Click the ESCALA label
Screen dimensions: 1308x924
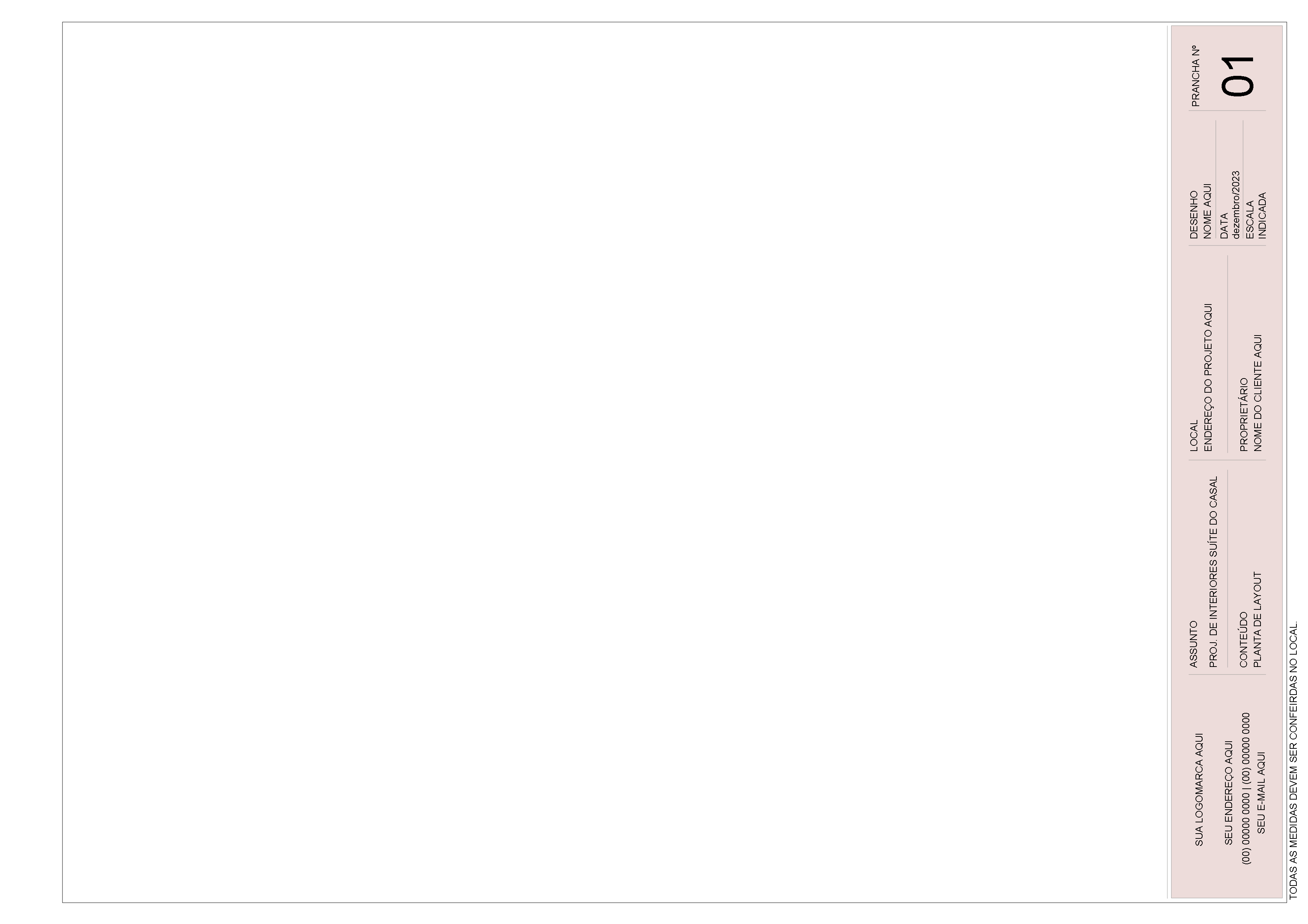coord(1250,220)
